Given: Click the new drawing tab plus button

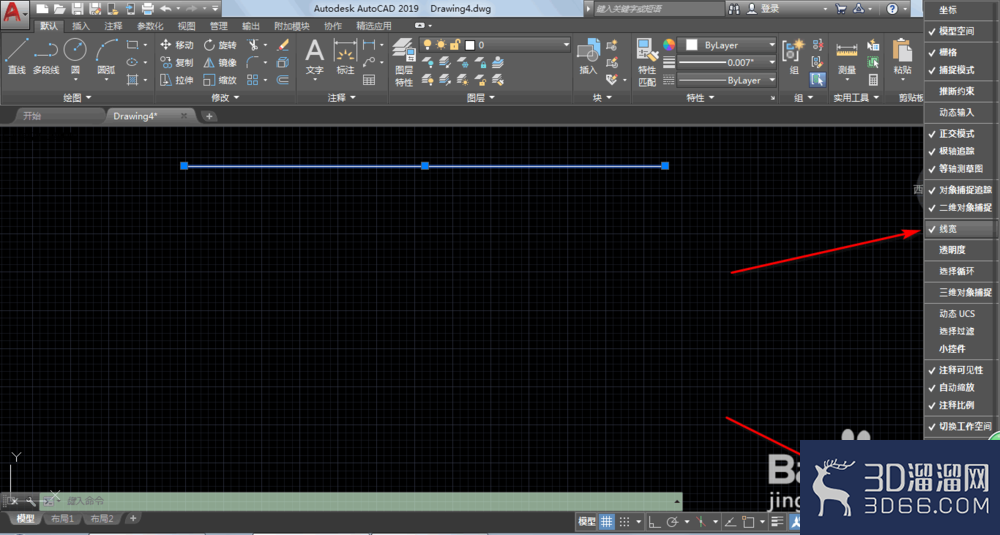Looking at the screenshot, I should pos(209,116).
